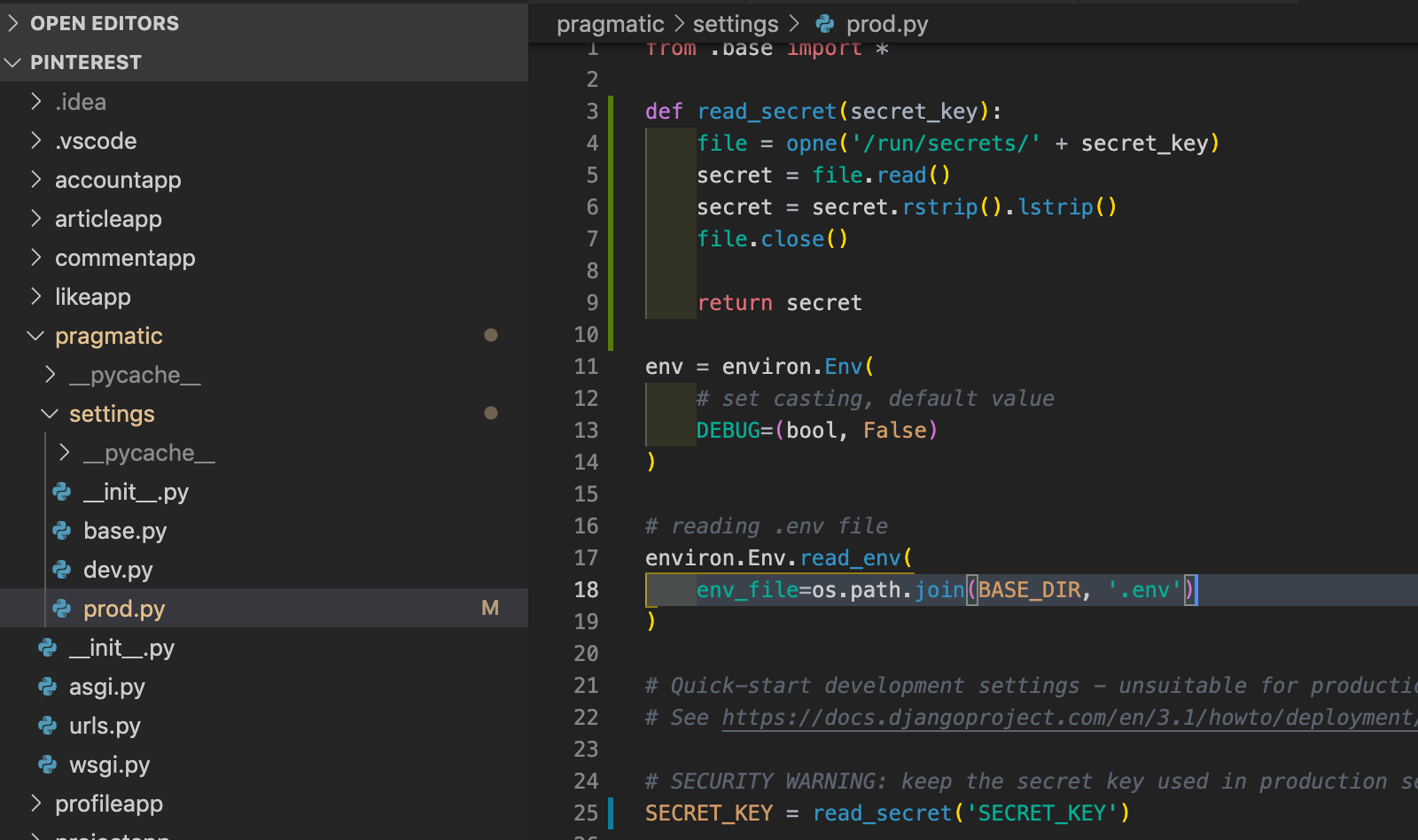The height and width of the screenshot is (840, 1418).
Task: Click the misspelled opne call on line 4
Action: [812, 144]
